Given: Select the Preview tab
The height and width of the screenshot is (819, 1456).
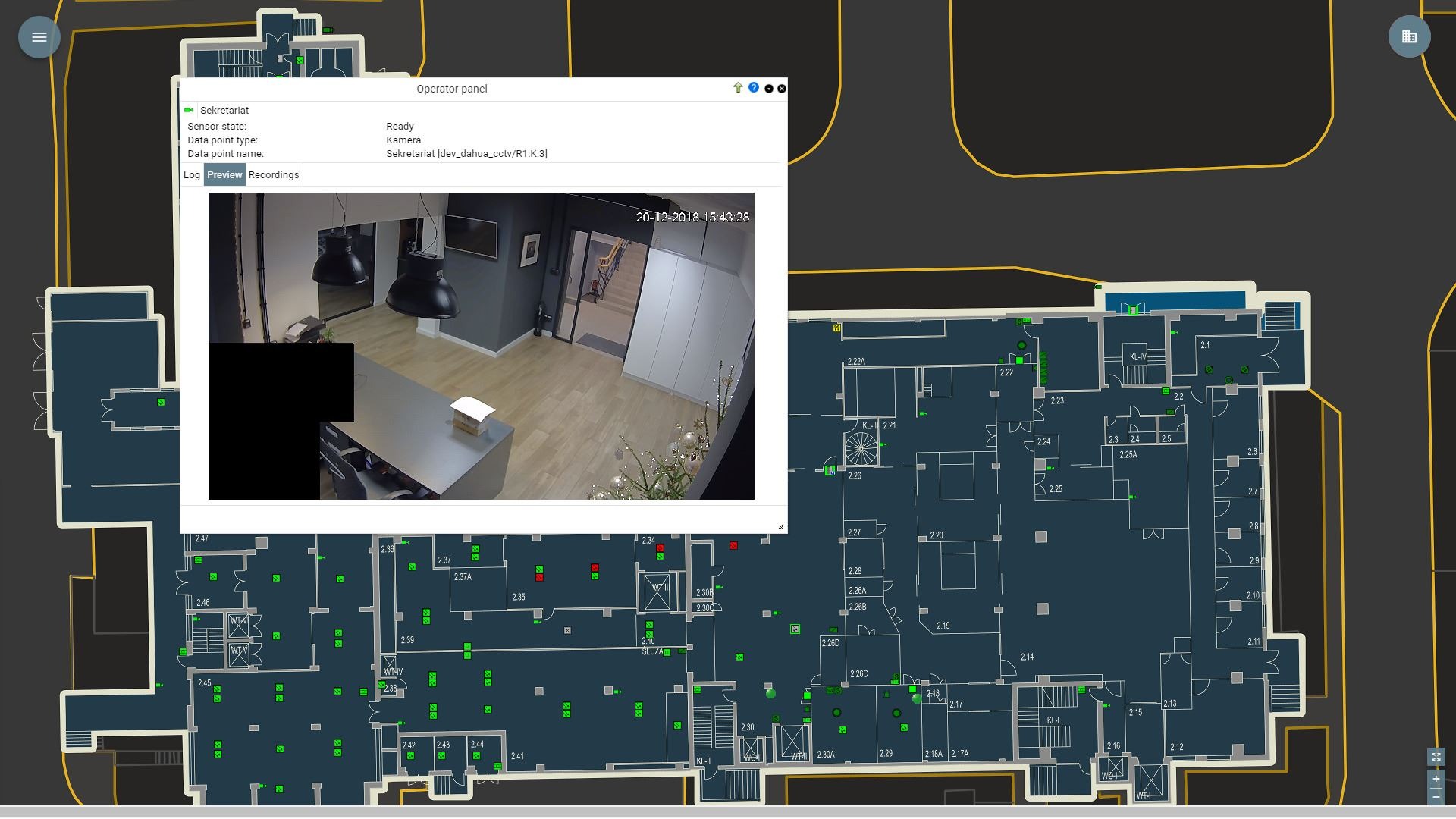Looking at the screenshot, I should 224,175.
